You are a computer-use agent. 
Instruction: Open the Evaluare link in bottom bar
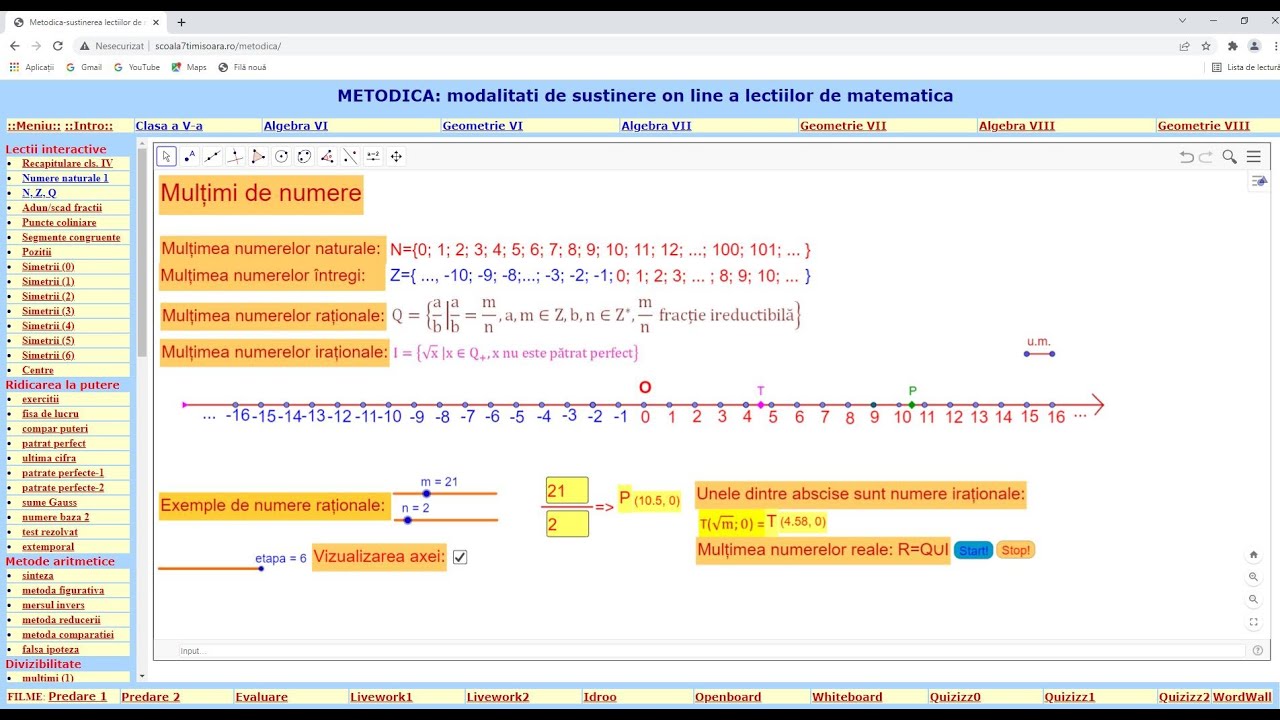[262, 697]
